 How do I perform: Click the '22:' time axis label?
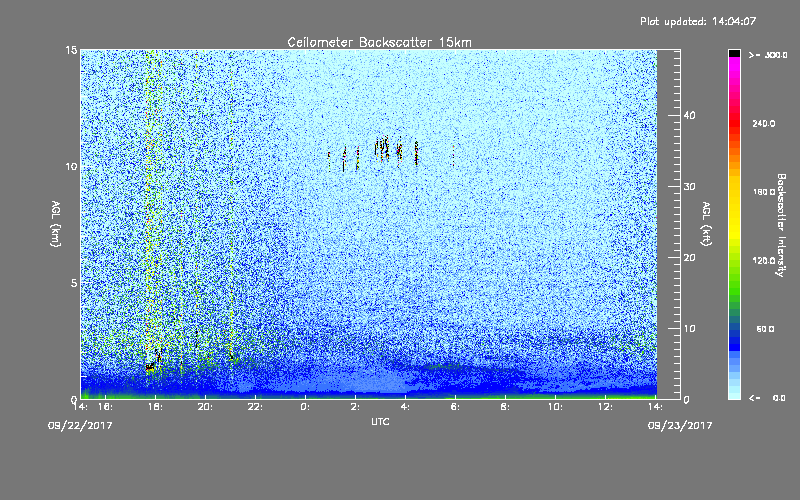(x=256, y=407)
